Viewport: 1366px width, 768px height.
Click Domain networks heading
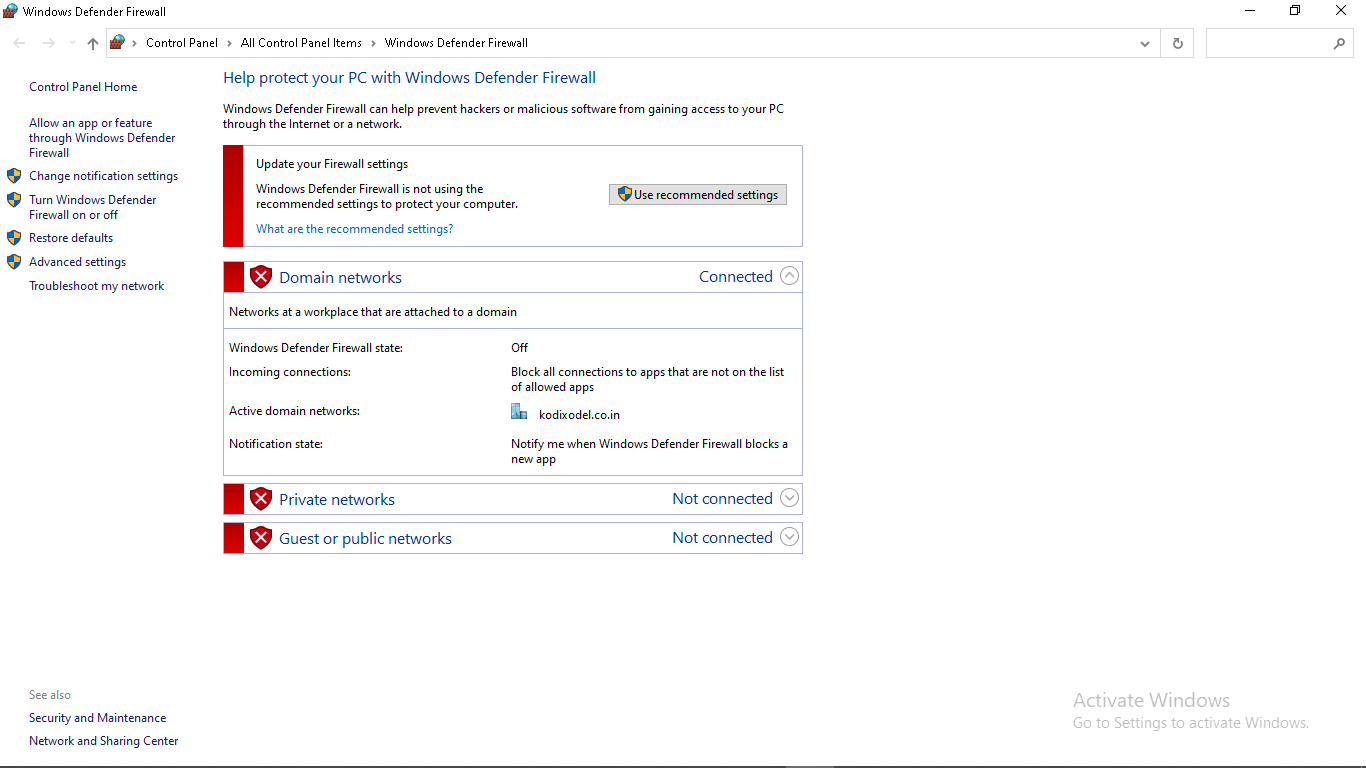click(x=340, y=278)
